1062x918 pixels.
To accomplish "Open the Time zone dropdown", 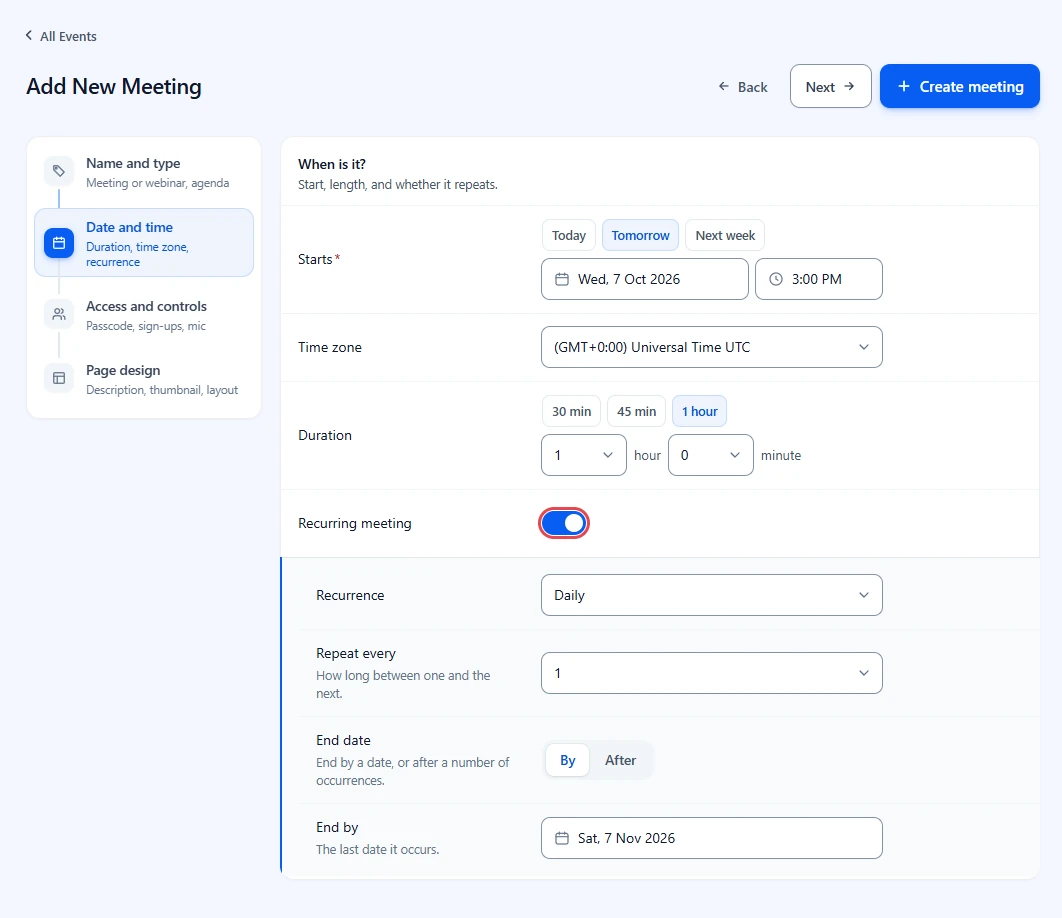I will [712, 347].
